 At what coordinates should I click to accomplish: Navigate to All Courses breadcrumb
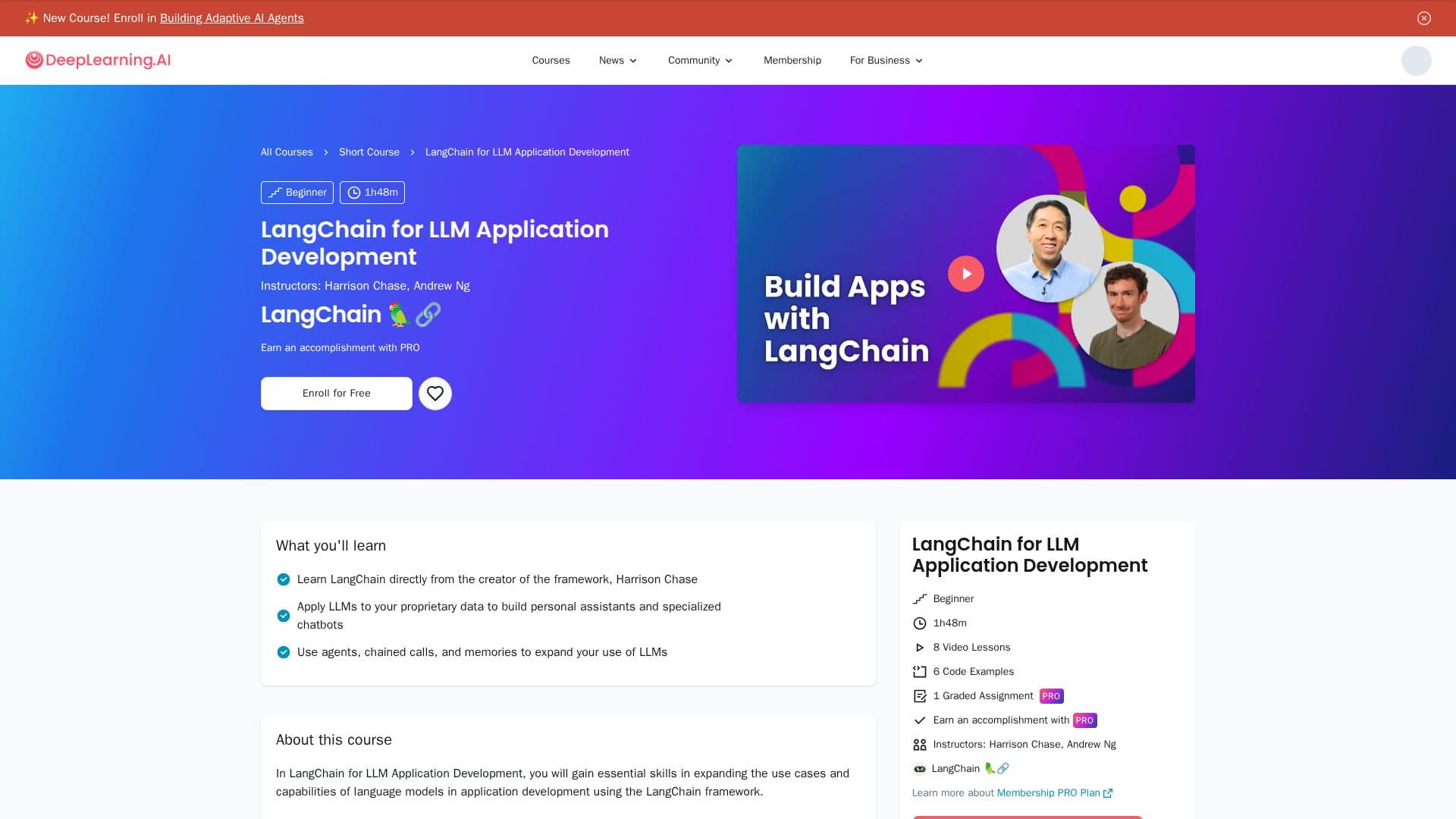(x=287, y=152)
